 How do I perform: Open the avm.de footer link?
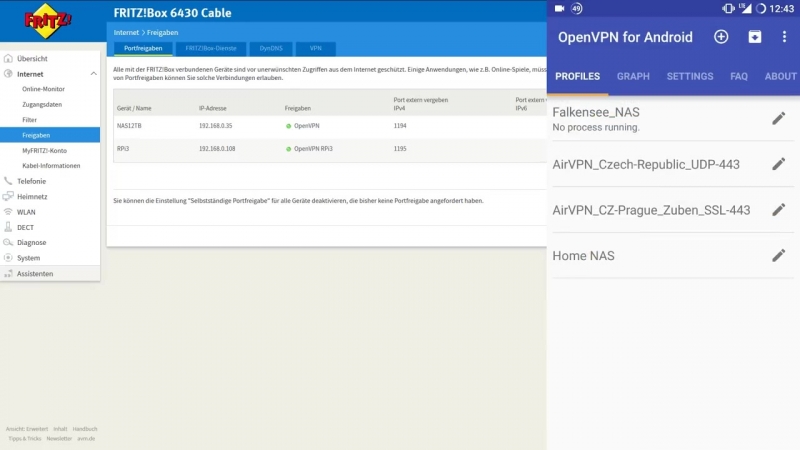pos(86,439)
